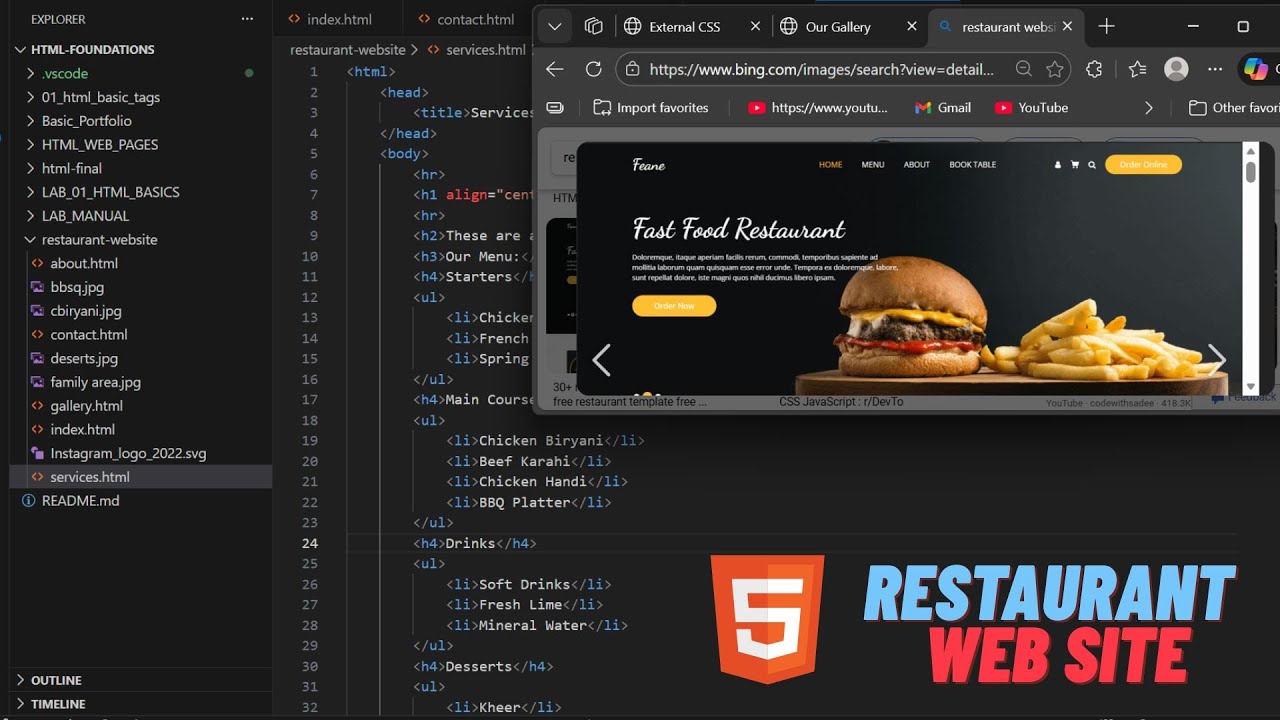
Task: Click the image viewer scrollbar up arrow
Action: coord(1250,151)
